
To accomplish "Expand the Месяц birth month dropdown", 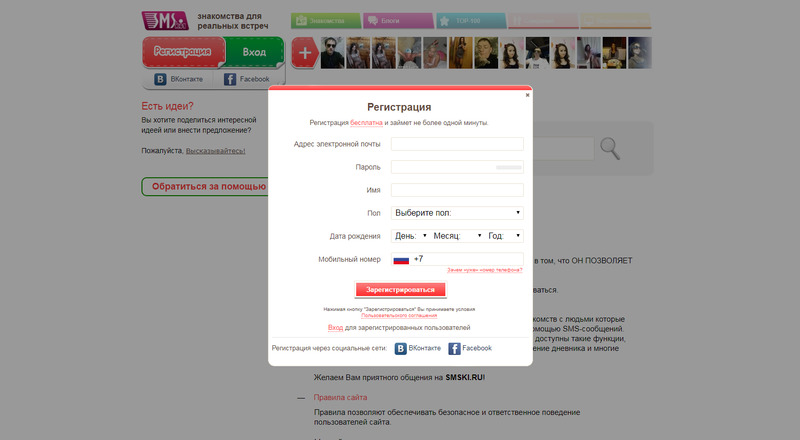I will (x=457, y=236).
